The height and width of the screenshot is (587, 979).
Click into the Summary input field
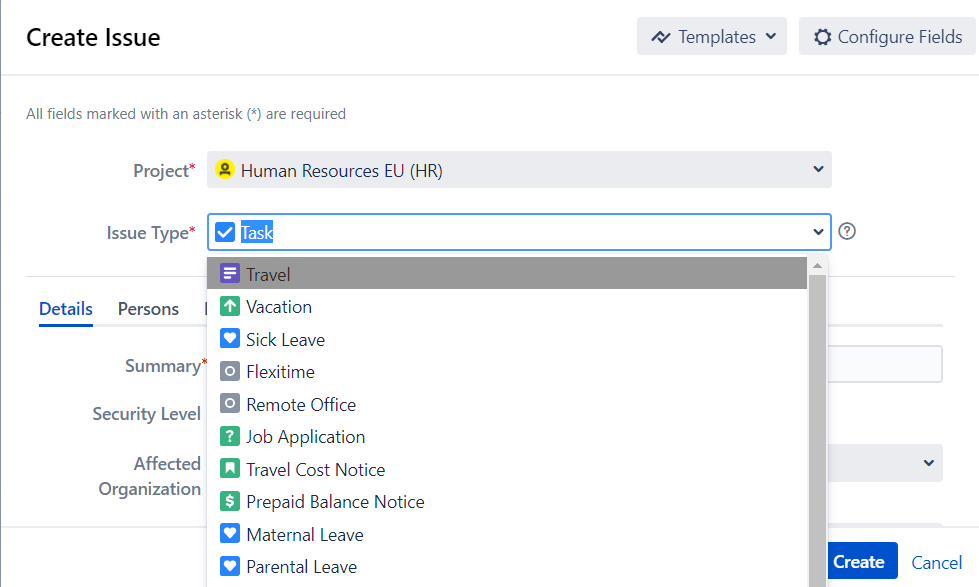point(885,364)
